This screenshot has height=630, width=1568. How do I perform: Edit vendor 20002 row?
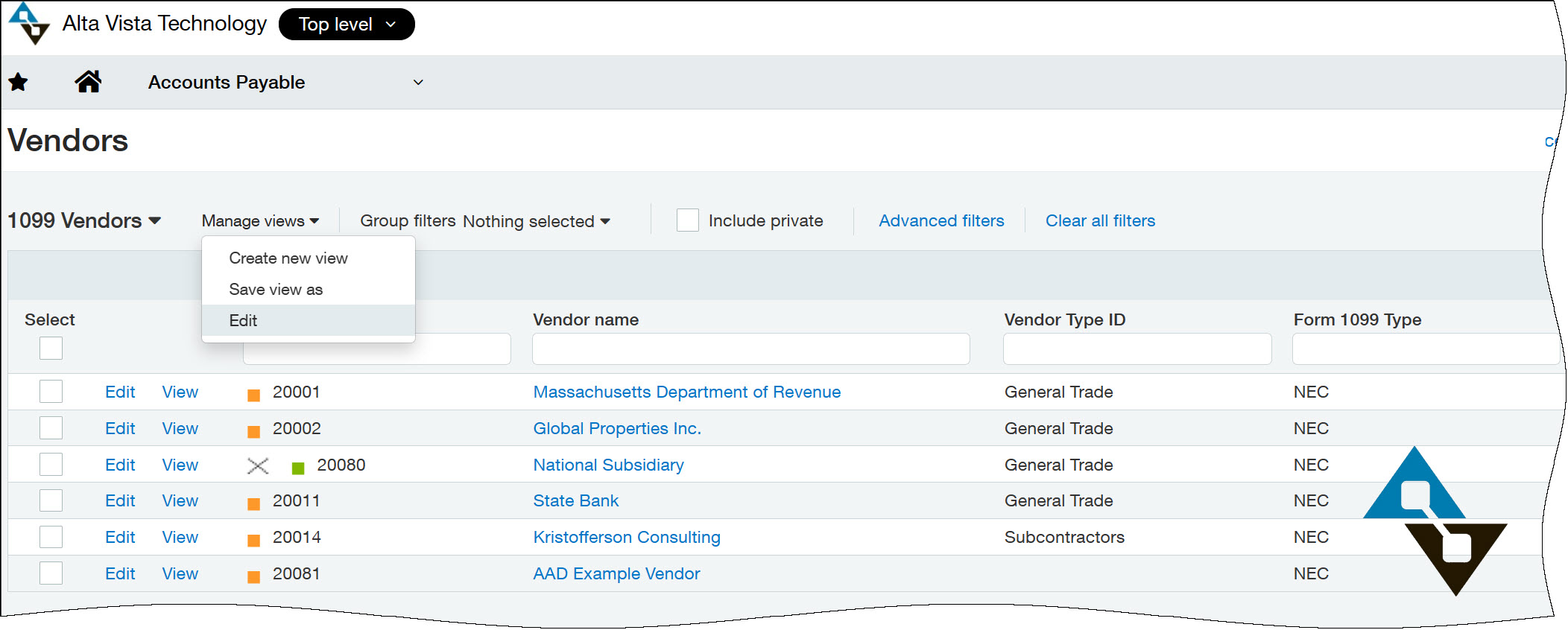coord(120,428)
